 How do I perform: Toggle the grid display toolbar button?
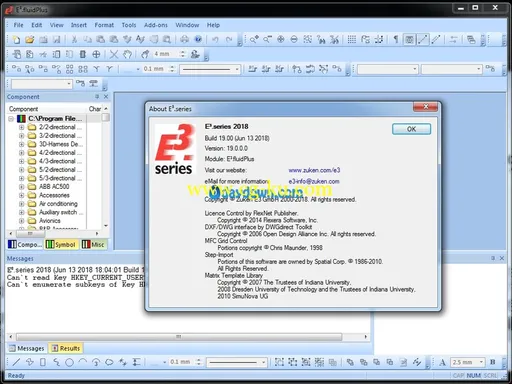tap(352, 40)
